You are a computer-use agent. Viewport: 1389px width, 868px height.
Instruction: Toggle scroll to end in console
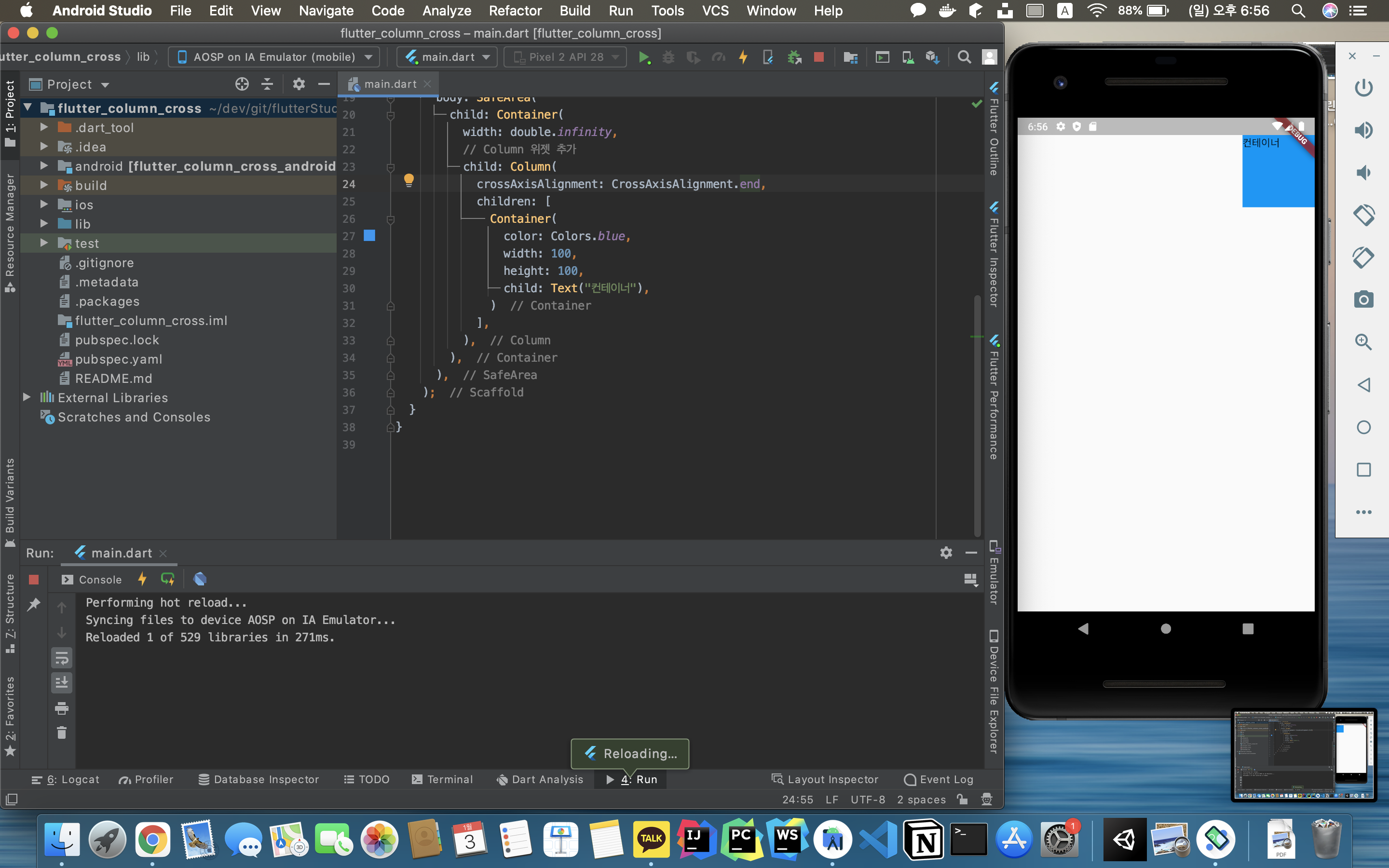coord(61,682)
